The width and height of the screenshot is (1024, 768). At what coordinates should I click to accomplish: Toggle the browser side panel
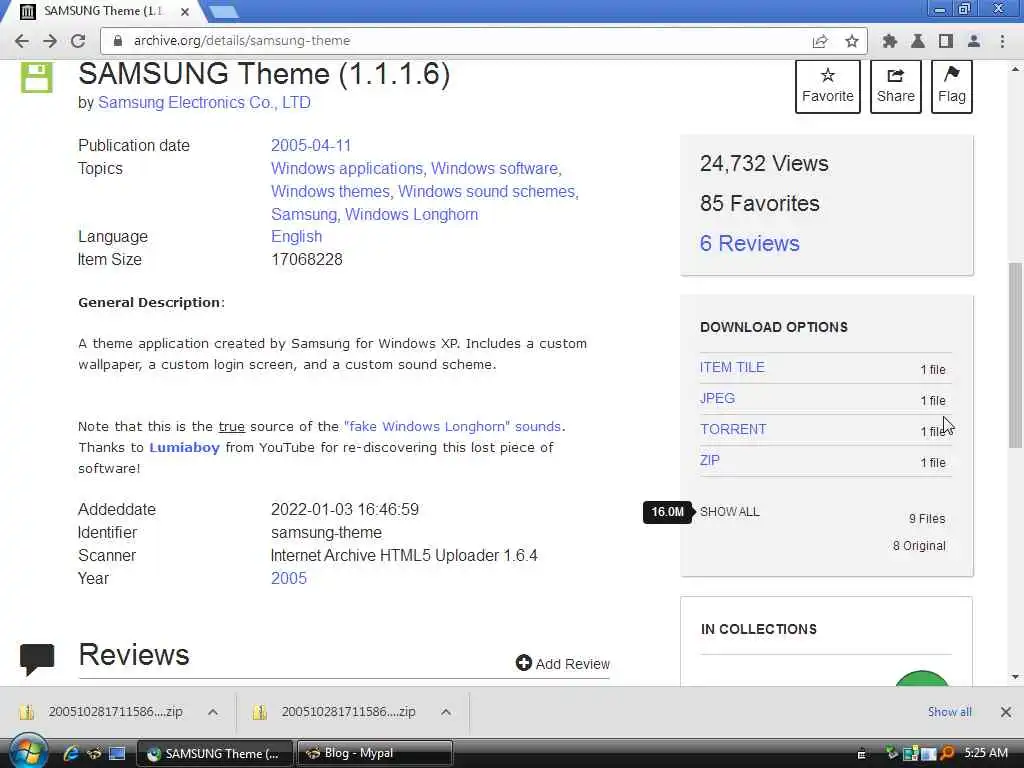[x=946, y=41]
